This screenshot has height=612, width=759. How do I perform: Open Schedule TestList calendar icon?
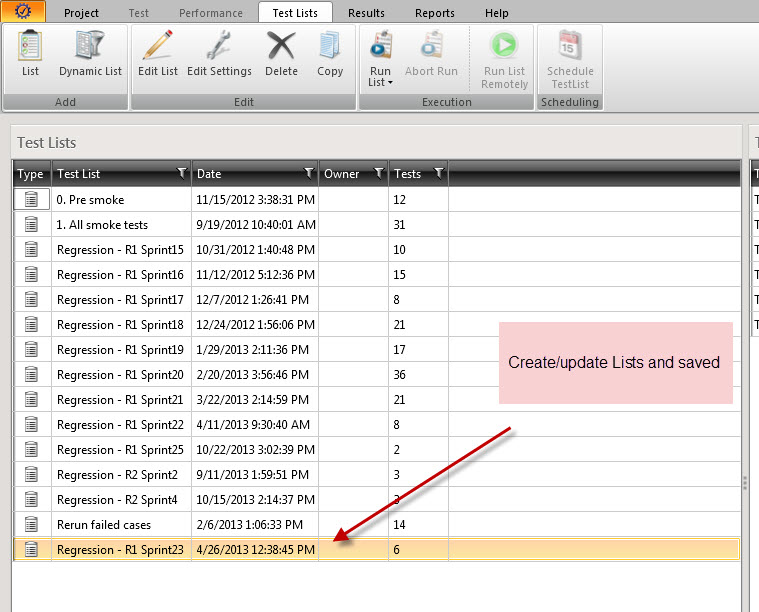570,45
